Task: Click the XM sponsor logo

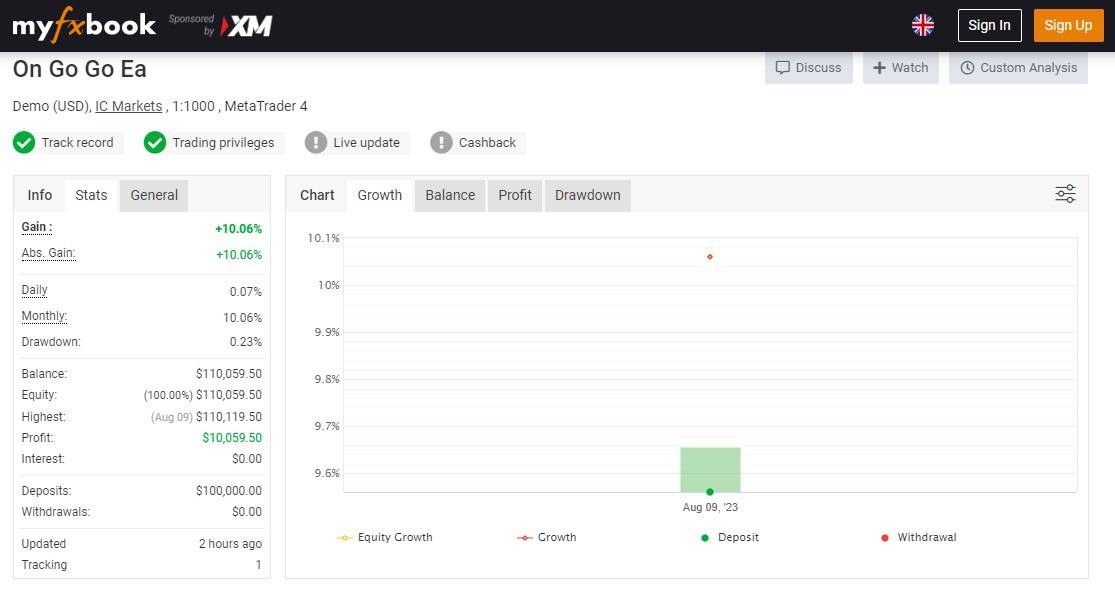Action: click(246, 26)
